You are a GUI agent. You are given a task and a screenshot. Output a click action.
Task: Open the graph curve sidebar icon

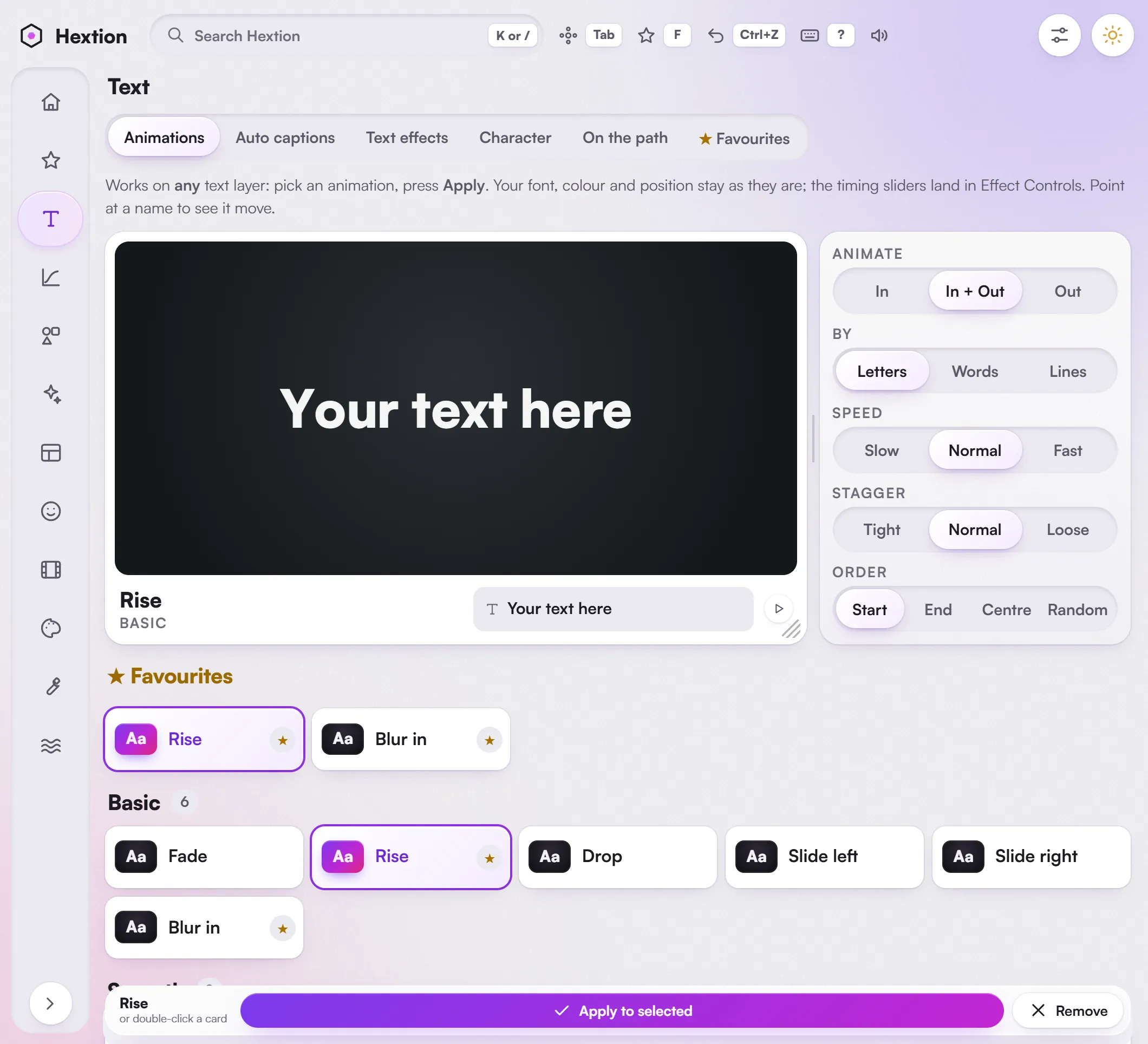click(51, 277)
